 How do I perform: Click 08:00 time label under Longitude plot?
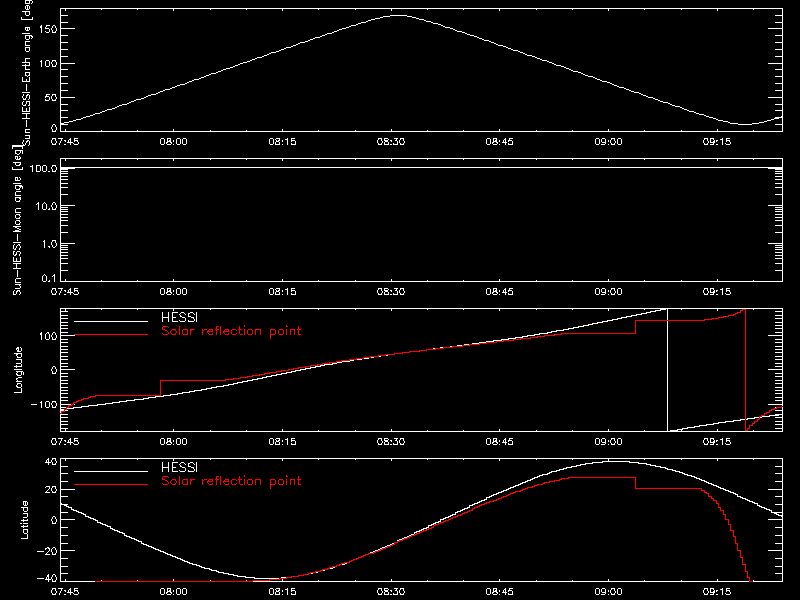click(x=173, y=441)
